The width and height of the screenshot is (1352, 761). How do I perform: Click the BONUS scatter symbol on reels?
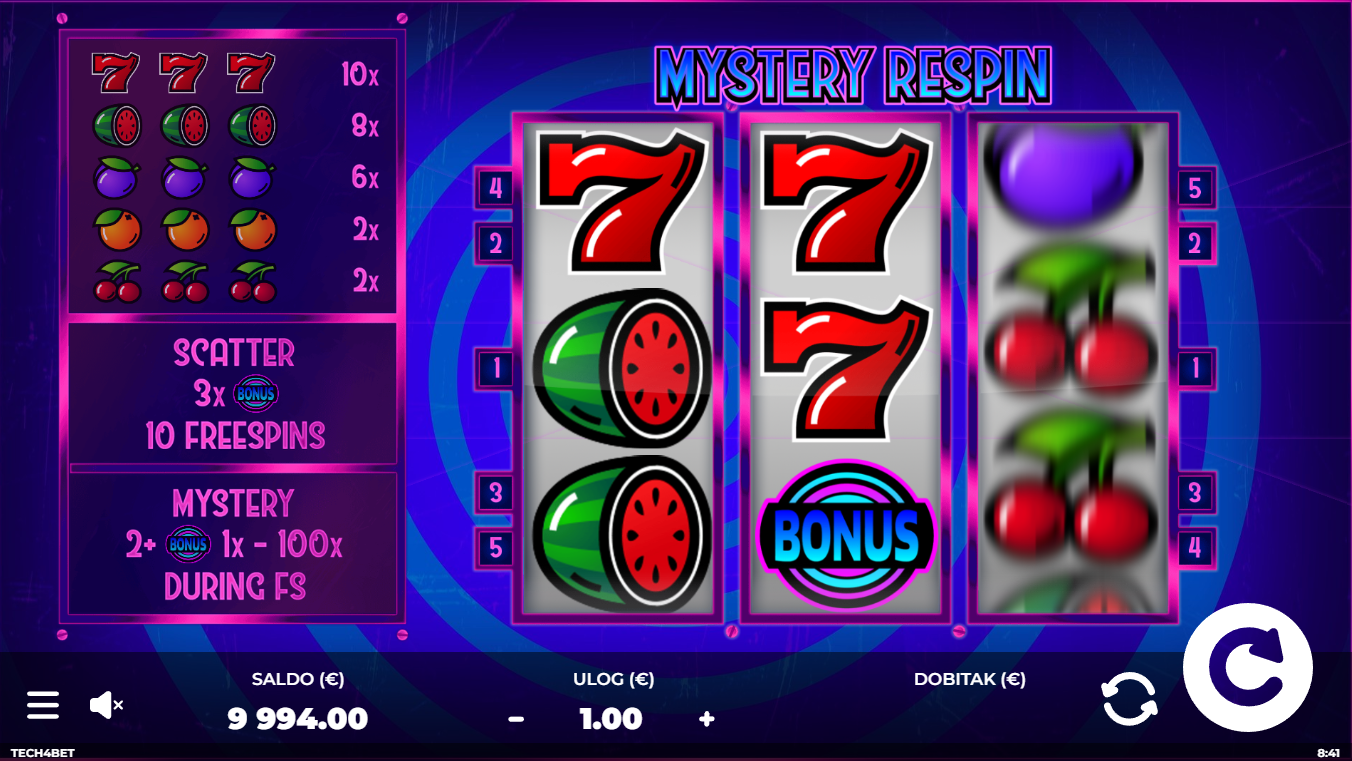[846, 535]
